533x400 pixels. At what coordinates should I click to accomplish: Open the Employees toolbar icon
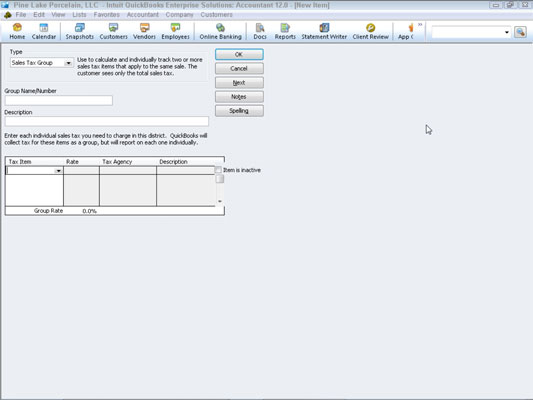(x=175, y=31)
